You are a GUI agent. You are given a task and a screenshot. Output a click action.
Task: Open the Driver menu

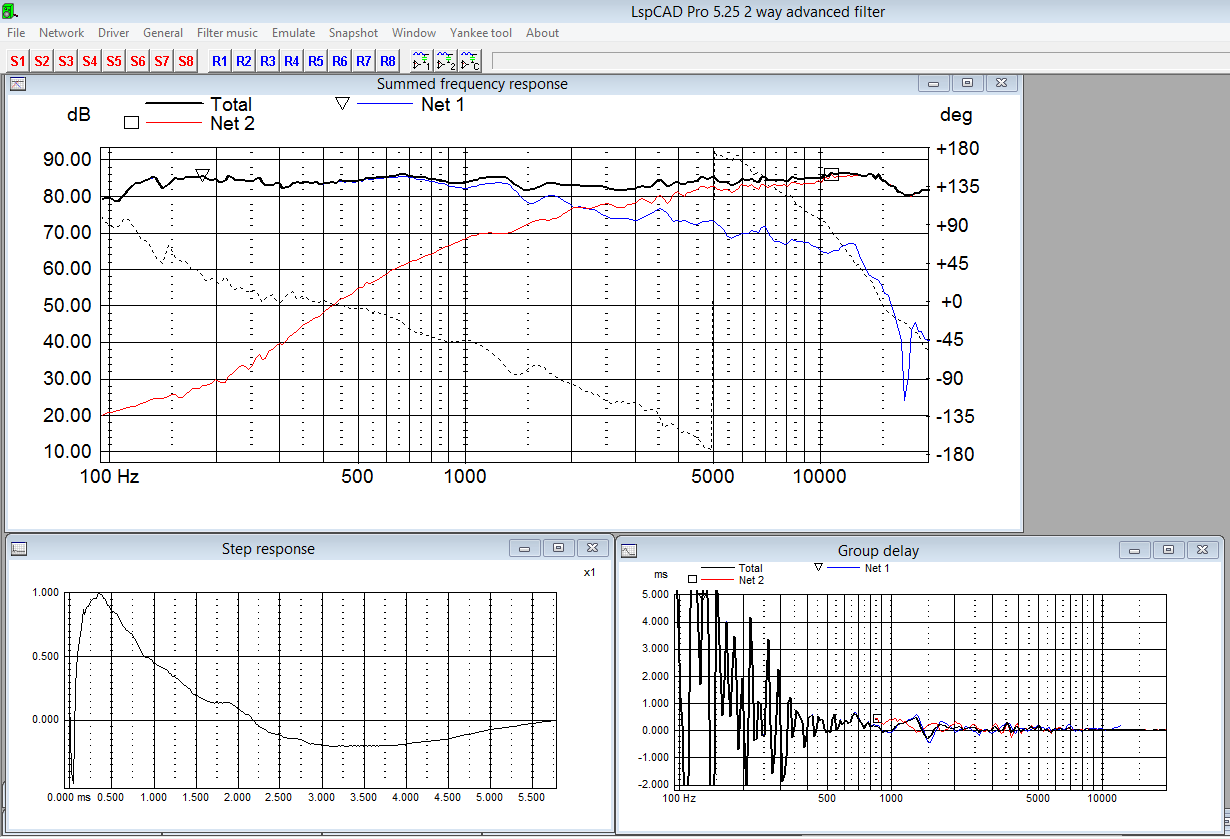[114, 33]
